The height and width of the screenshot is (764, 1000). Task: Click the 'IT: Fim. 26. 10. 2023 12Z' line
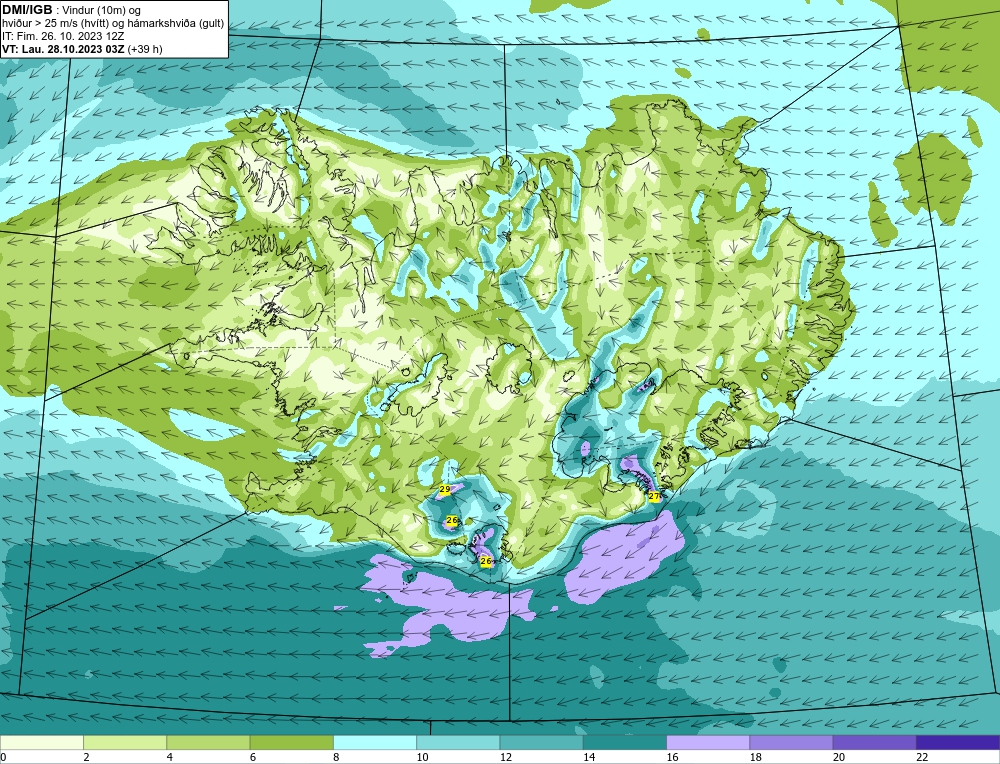pos(63,36)
